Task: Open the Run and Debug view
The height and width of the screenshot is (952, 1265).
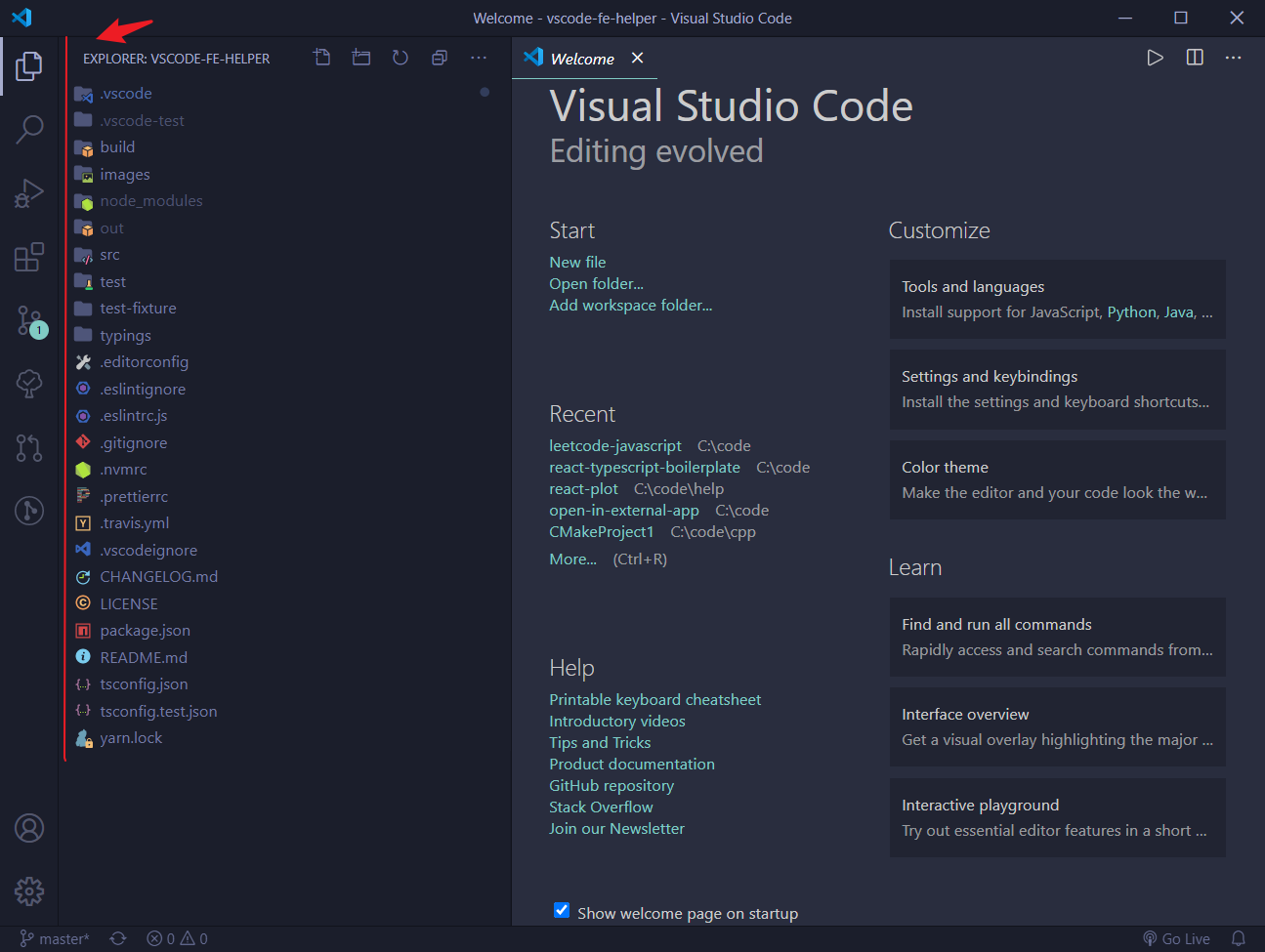Action: [29, 192]
